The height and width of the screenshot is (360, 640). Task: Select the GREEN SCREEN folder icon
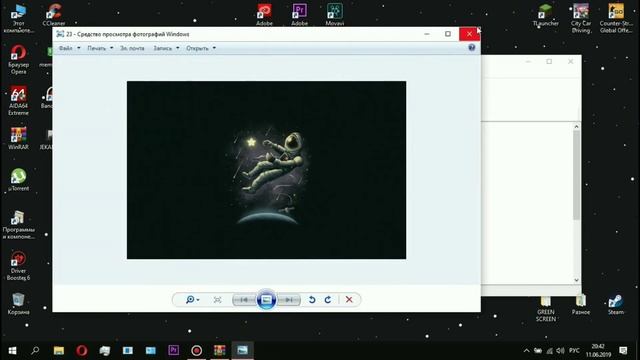[x=546, y=309]
